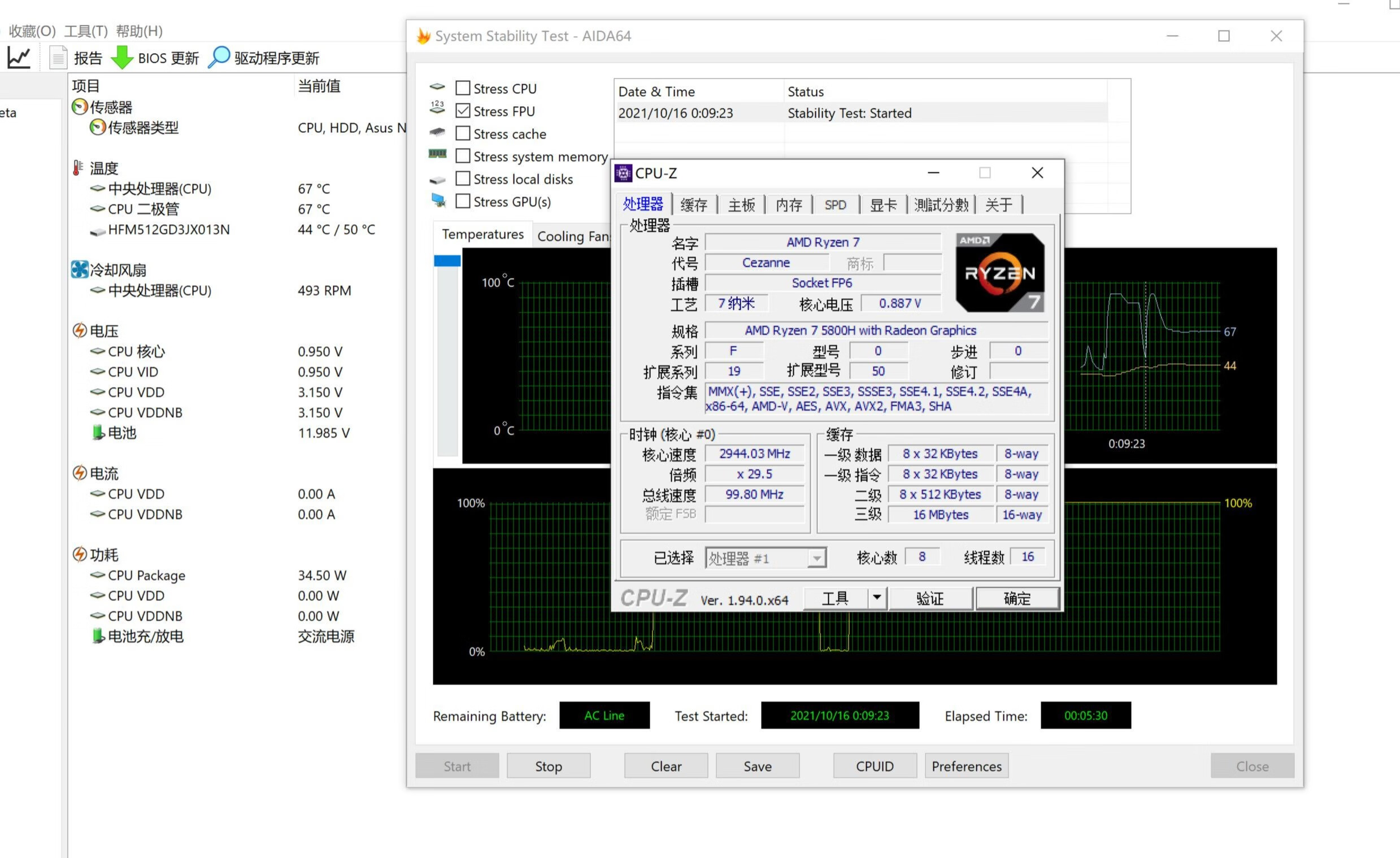The image size is (1400, 858).
Task: Switch to the 主板 tab in CPU-Z
Action: pyautogui.click(x=741, y=204)
